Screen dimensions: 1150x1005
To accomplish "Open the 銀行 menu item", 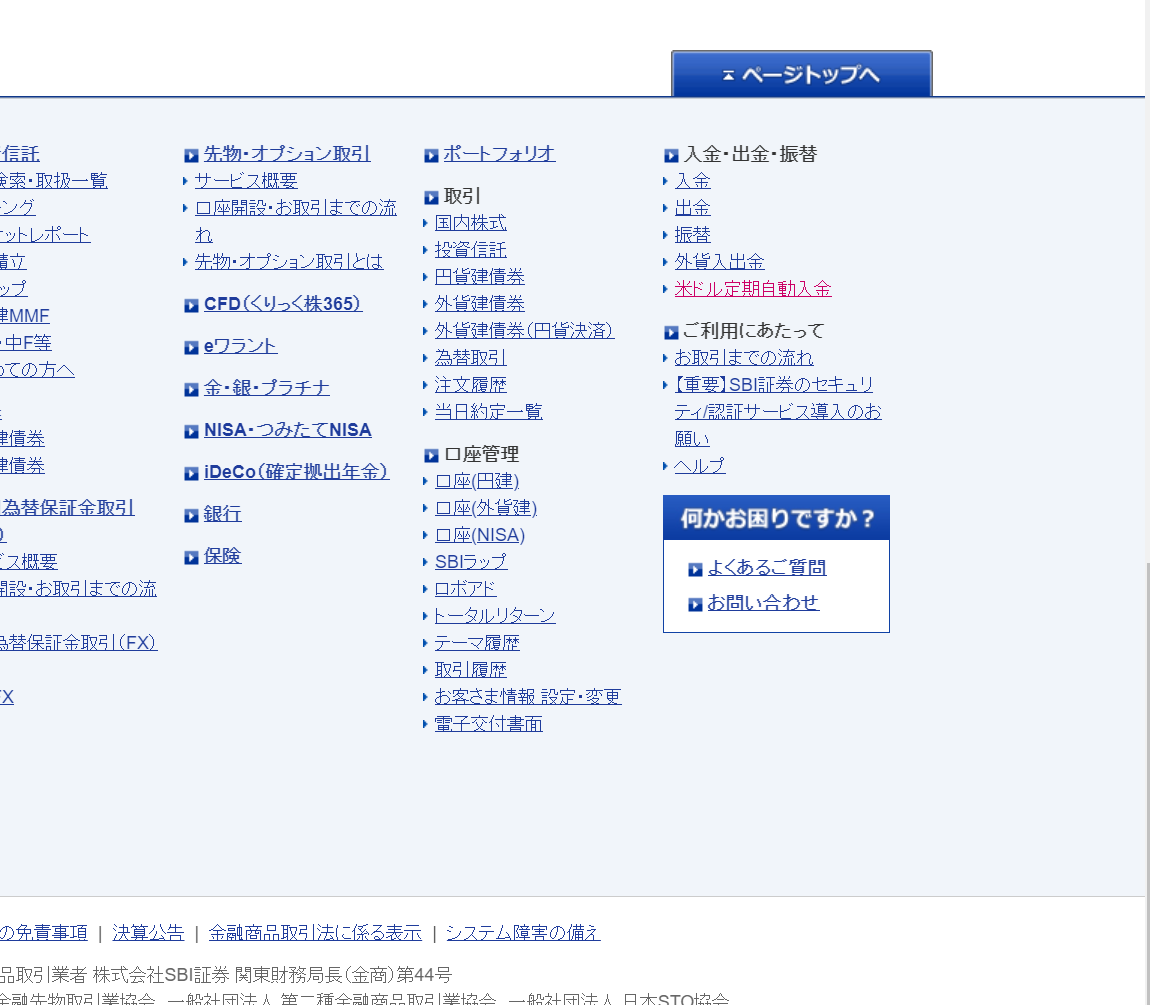I will pos(222,513).
